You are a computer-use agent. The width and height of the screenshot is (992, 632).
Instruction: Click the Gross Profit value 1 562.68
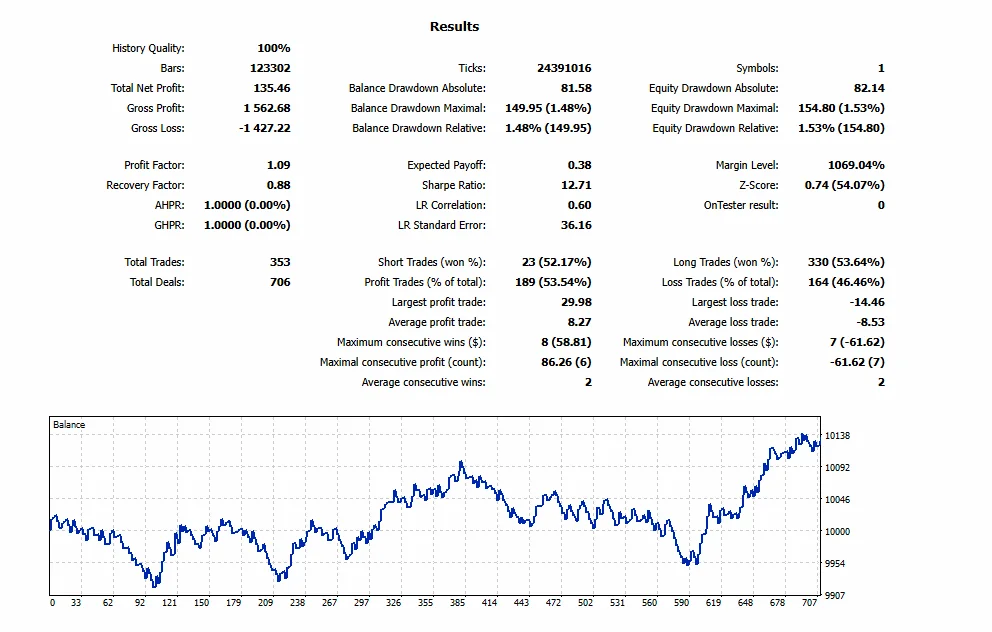click(267, 108)
